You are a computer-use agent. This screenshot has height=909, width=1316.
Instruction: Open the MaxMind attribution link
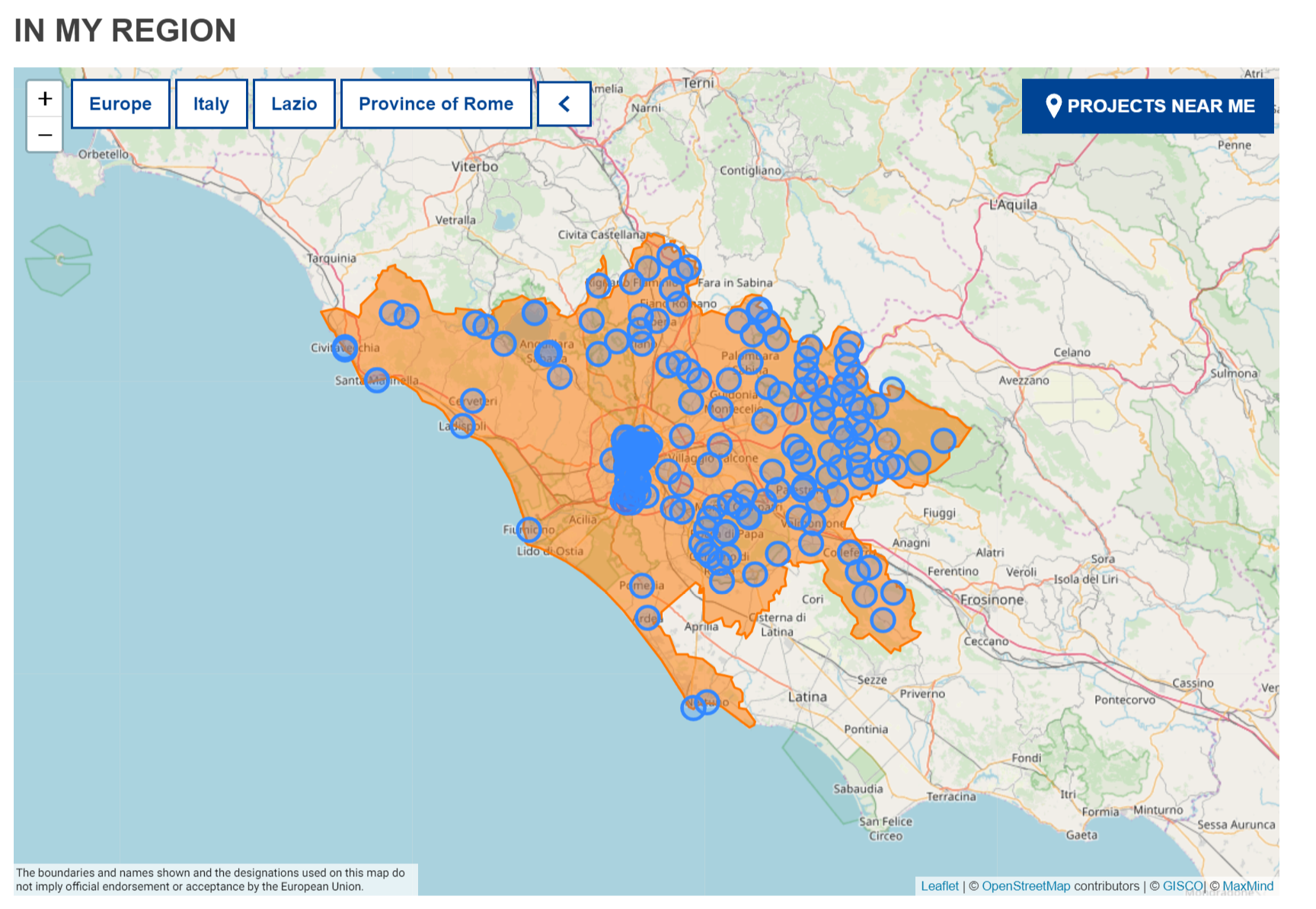pyautogui.click(x=1247, y=886)
